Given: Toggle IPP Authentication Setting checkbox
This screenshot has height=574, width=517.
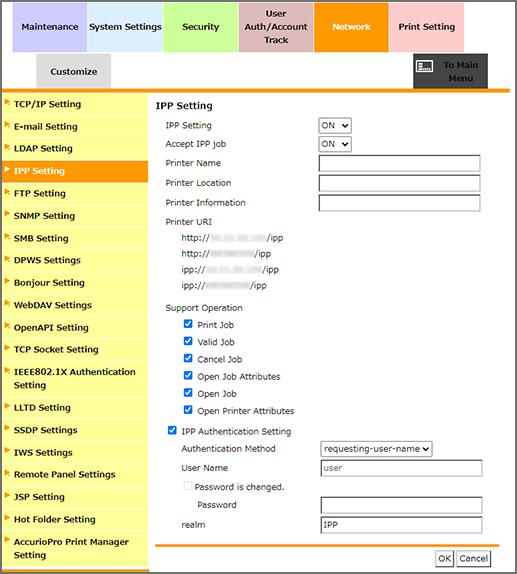Looking at the screenshot, I should coord(172,430).
